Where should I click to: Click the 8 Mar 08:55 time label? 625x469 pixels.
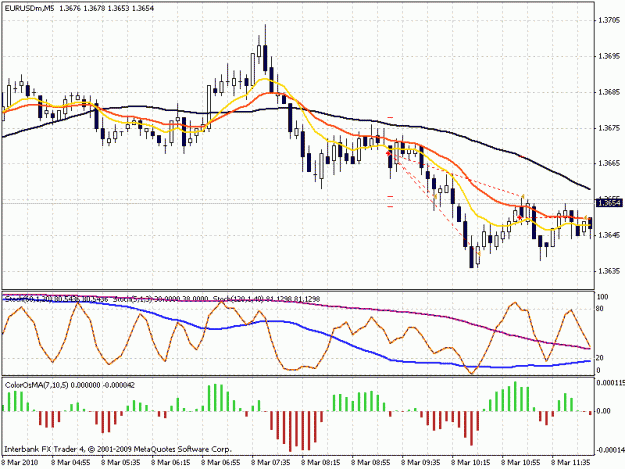371,462
